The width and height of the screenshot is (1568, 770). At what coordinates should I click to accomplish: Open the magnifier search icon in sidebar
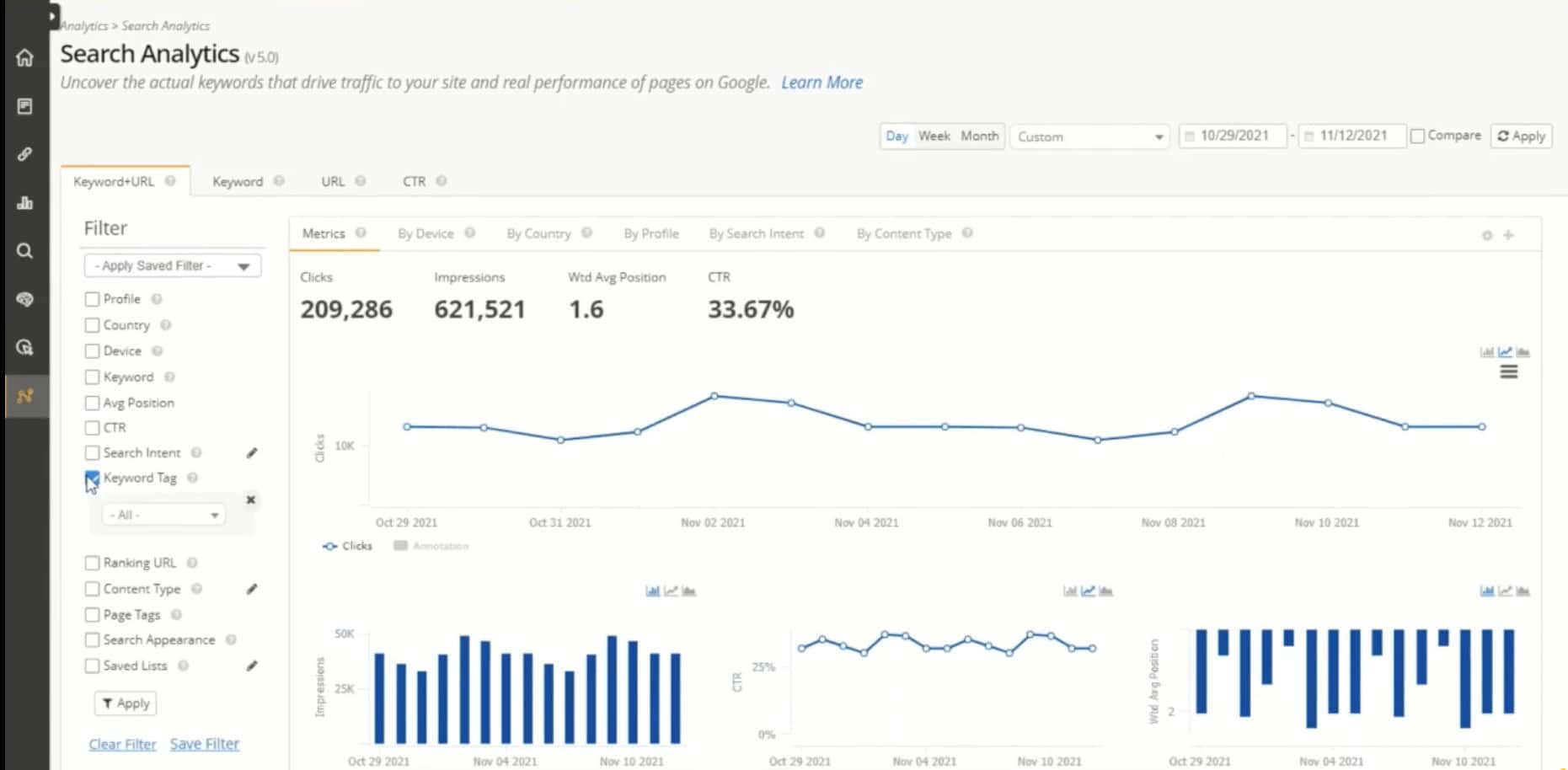(24, 250)
